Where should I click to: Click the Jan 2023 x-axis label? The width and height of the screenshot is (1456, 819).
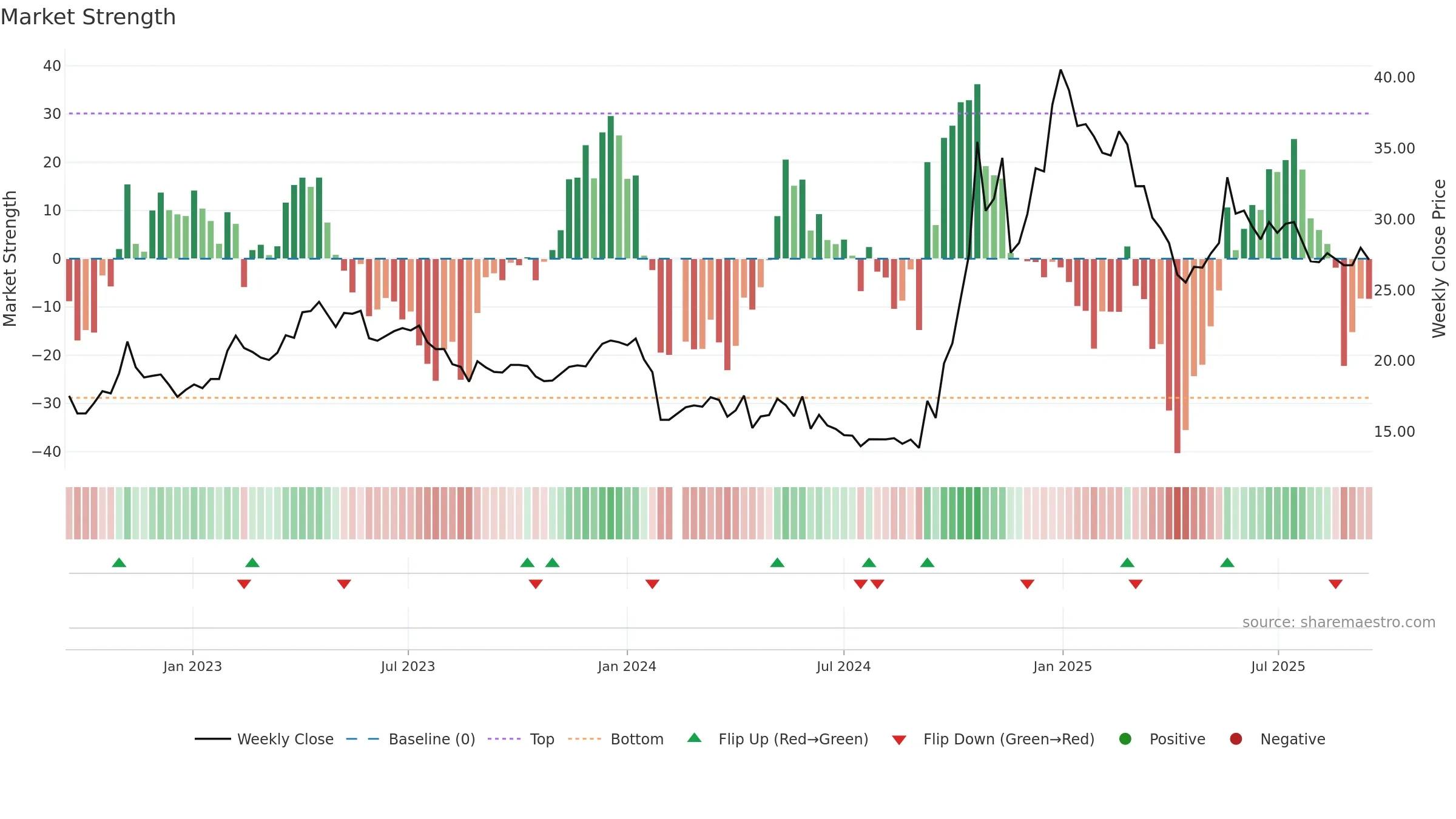pos(192,666)
